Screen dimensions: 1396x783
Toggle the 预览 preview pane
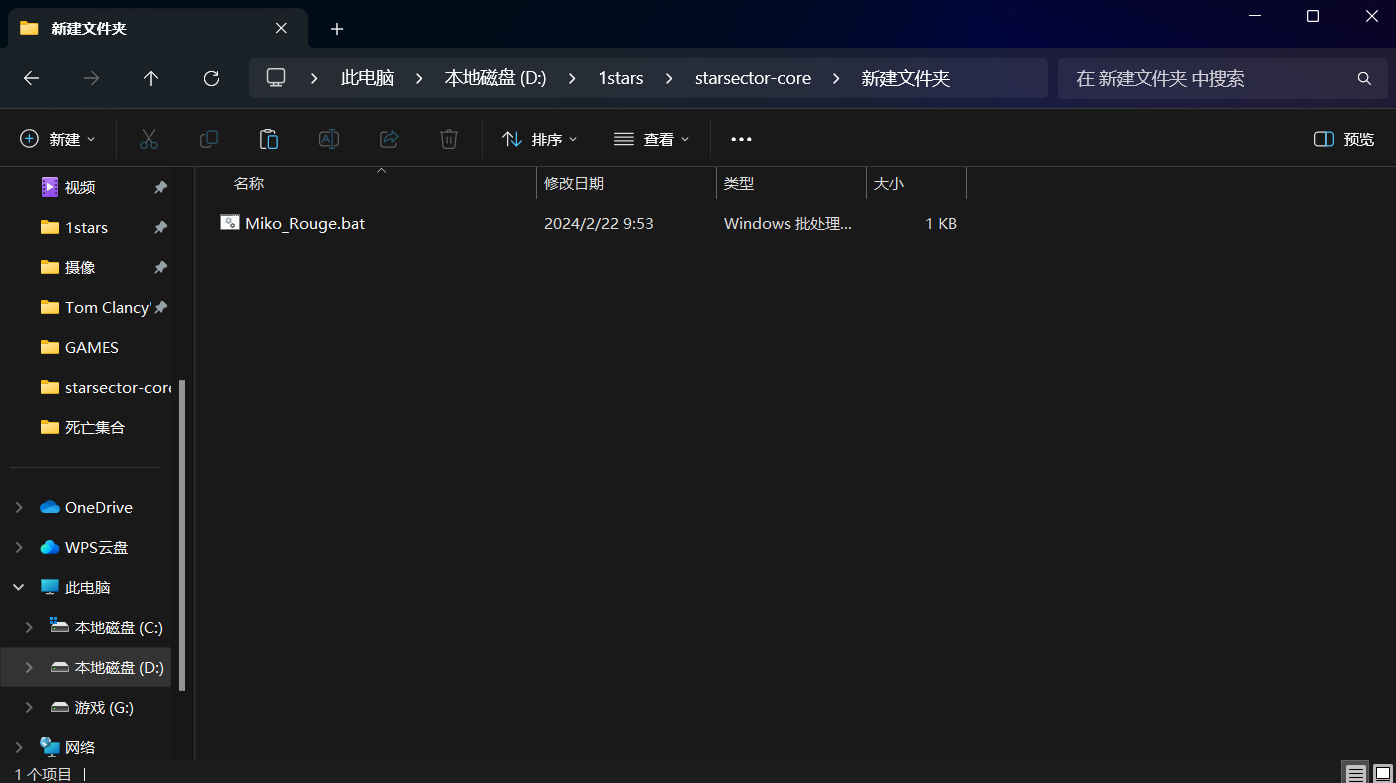click(x=1343, y=139)
